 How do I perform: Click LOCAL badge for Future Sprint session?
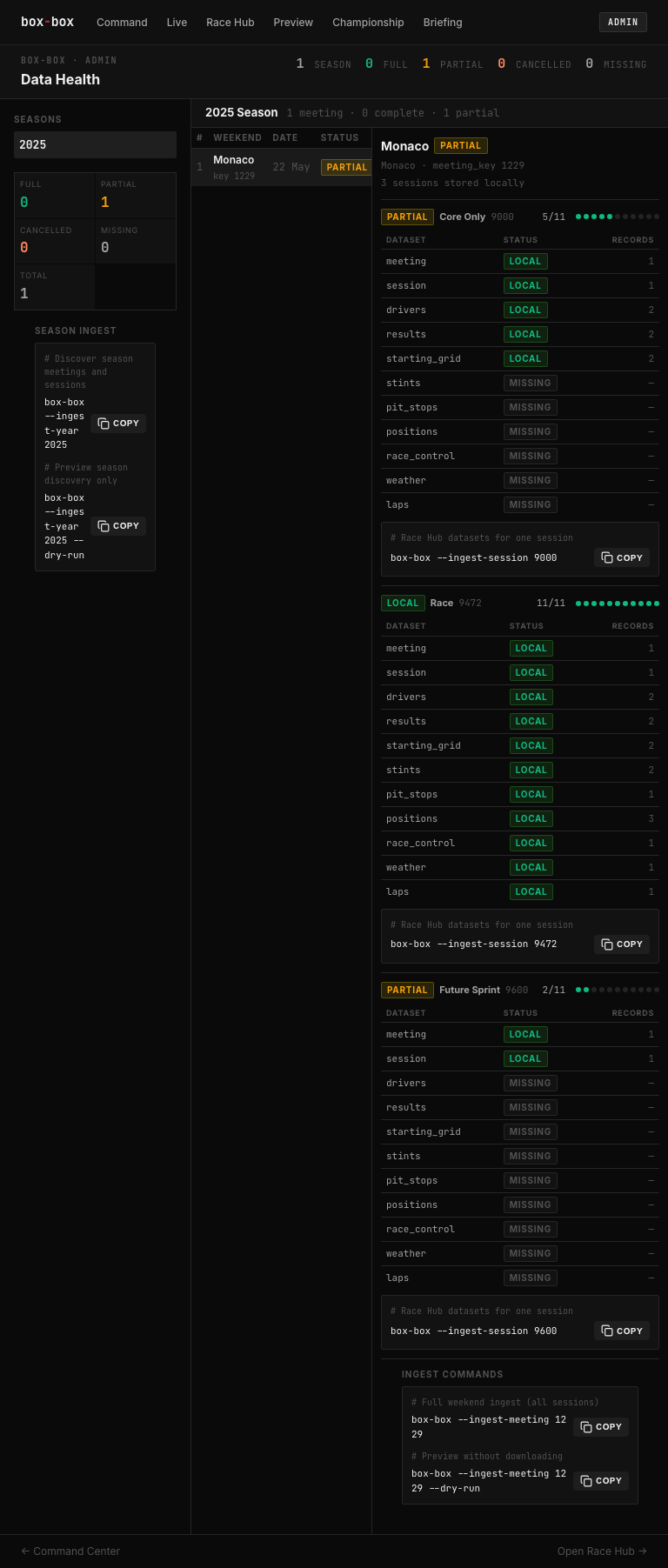click(525, 1058)
